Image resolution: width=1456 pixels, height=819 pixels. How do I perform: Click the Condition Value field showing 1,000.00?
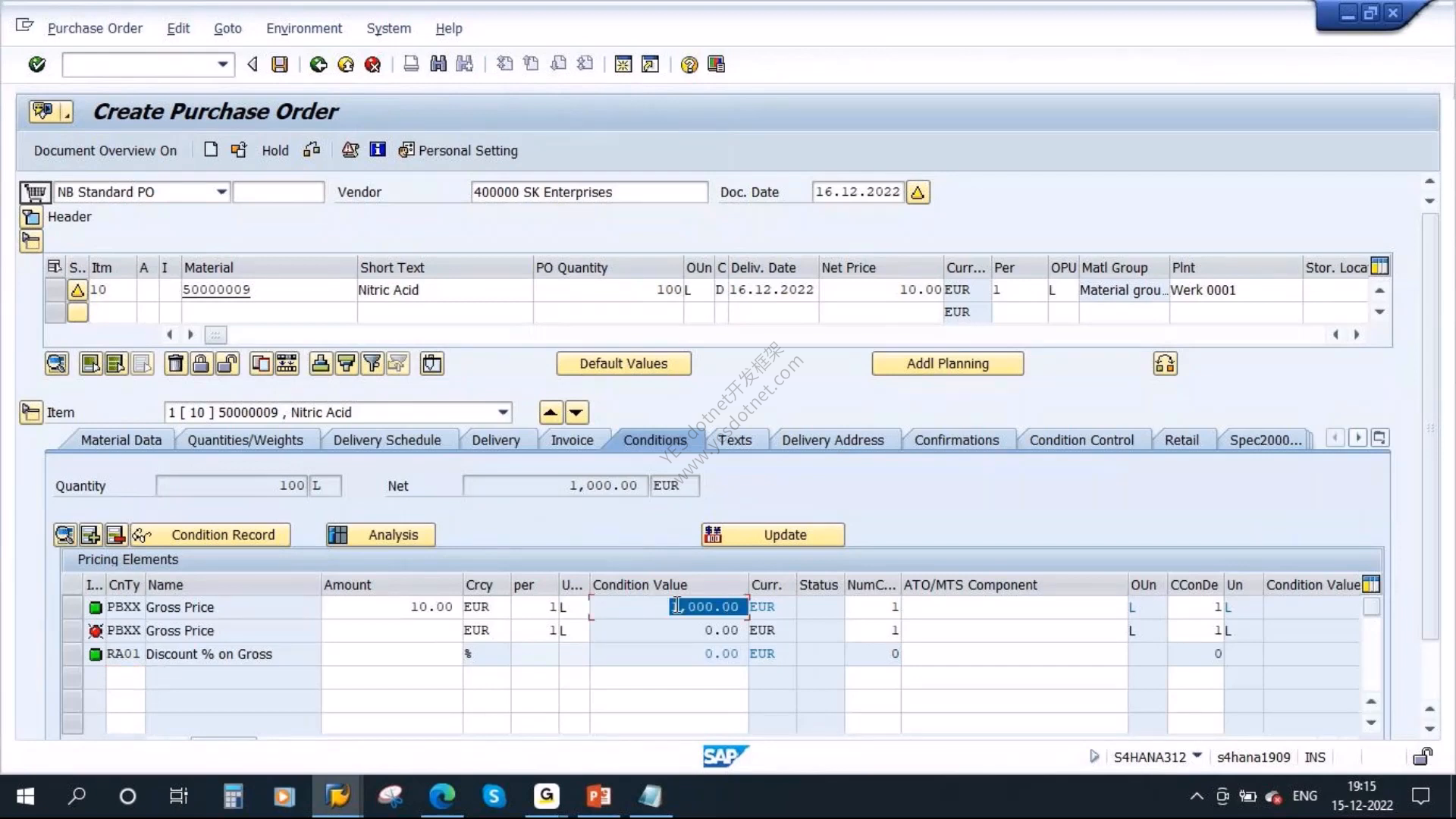pos(669,607)
